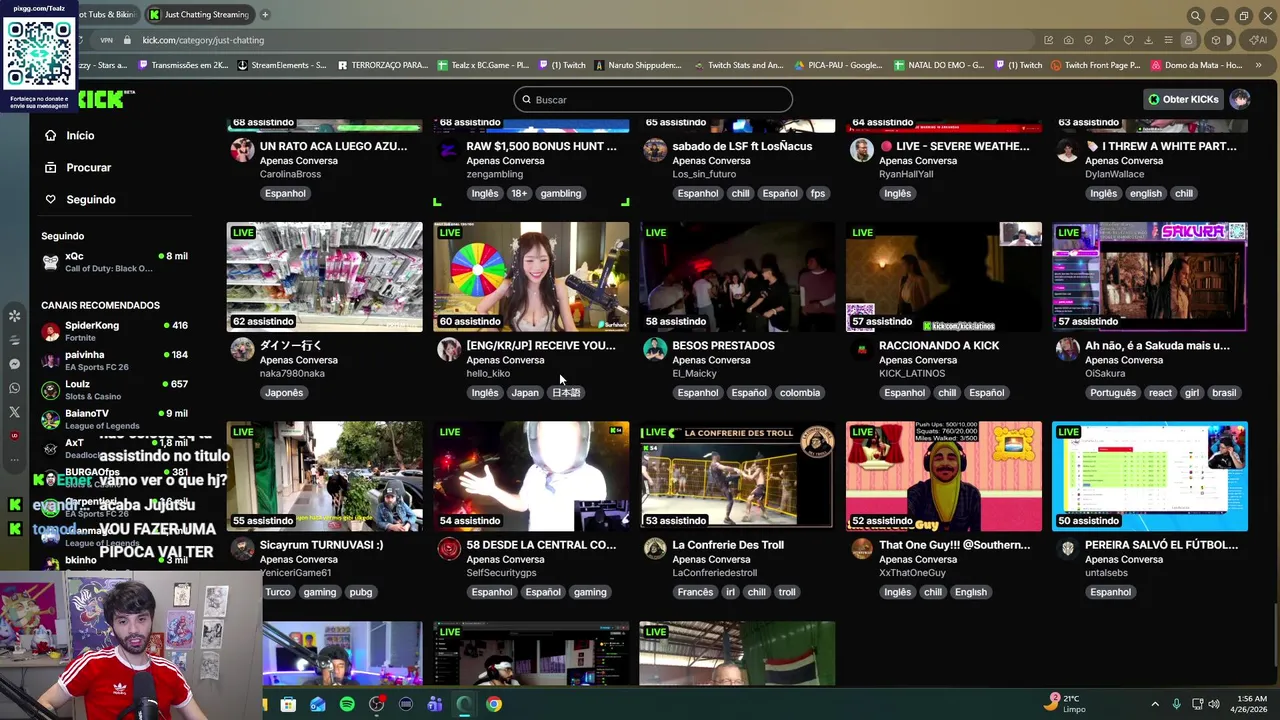
Task: Open the KICK_LATINOS stream thumbnail
Action: (x=944, y=277)
